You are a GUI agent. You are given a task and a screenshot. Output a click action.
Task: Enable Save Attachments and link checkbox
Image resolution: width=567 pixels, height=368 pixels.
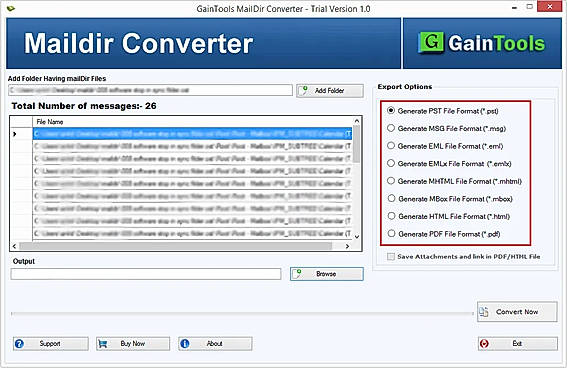(x=391, y=256)
